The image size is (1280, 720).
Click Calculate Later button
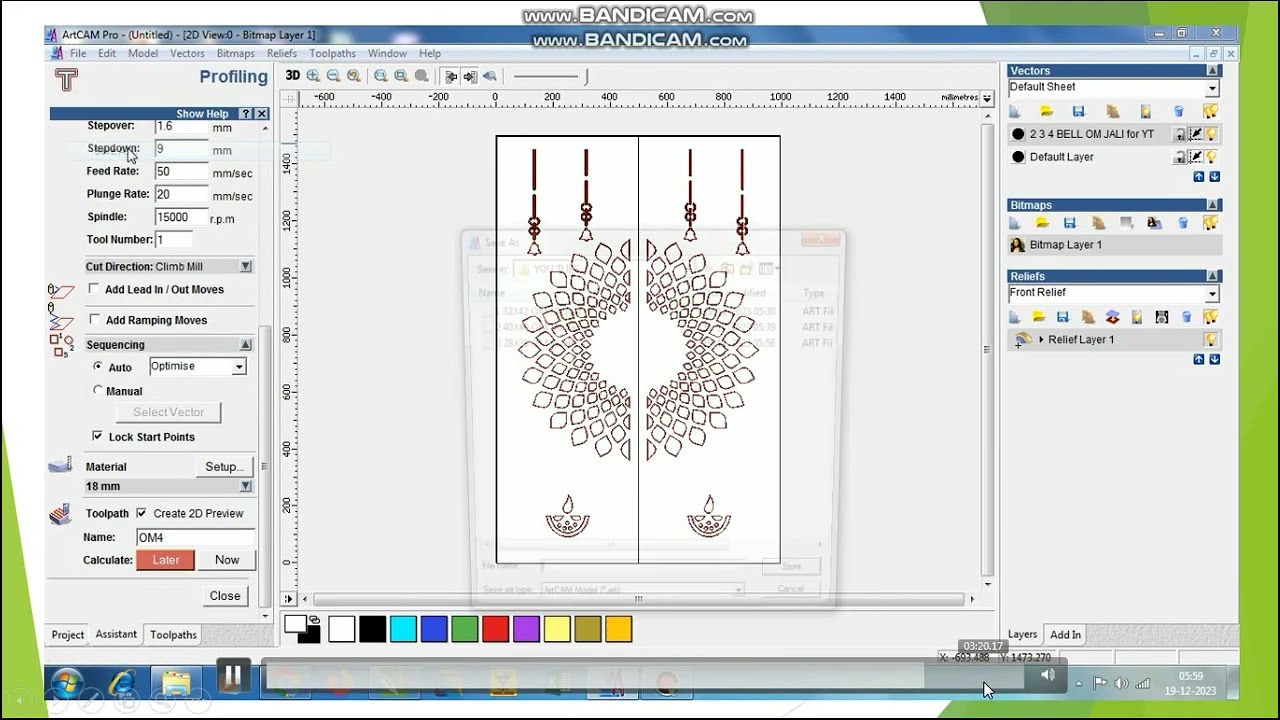pos(166,560)
